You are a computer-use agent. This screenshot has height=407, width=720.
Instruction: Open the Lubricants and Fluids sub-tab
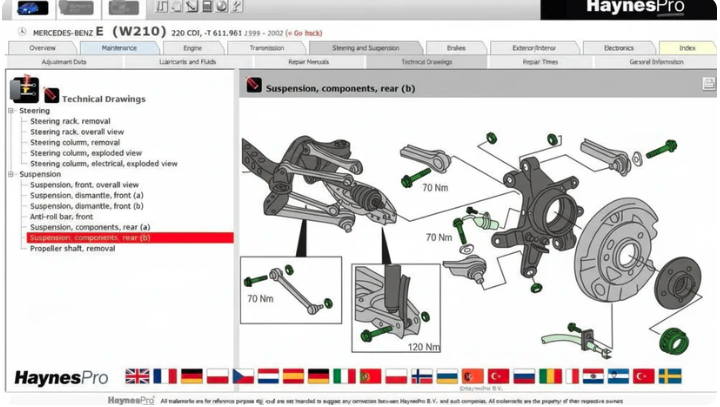(x=188, y=62)
